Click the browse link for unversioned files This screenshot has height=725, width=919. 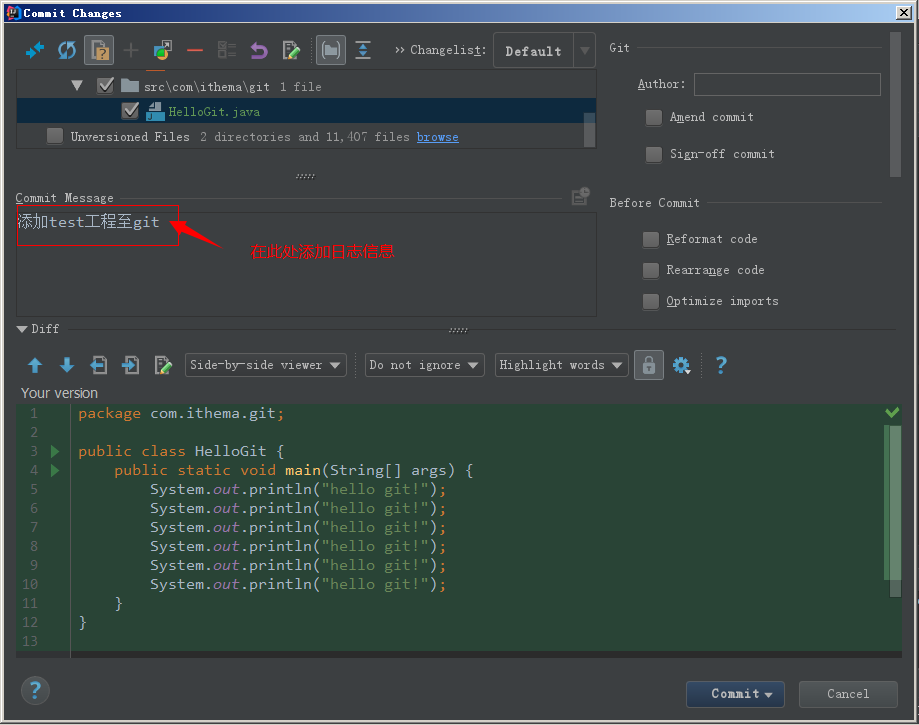[x=437, y=137]
